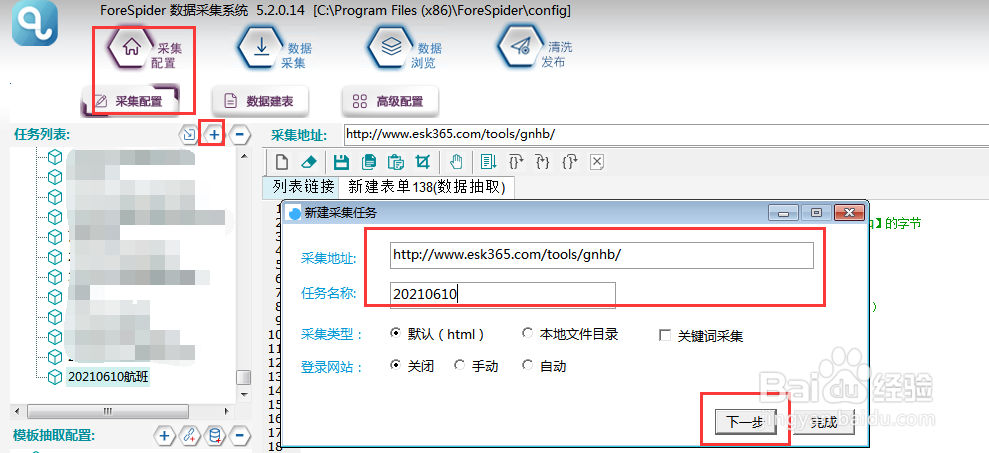Switch to 新建表单138(数据抽取) tab
This screenshot has width=989, height=453.
pos(428,187)
